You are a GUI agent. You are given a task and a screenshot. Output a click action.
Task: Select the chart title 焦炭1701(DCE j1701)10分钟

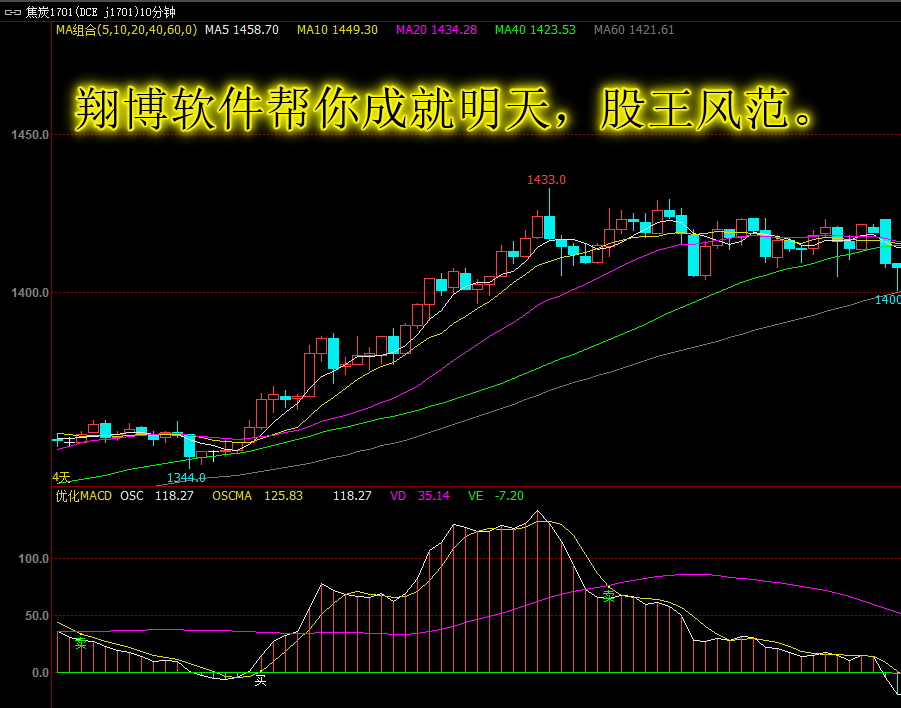(101, 12)
